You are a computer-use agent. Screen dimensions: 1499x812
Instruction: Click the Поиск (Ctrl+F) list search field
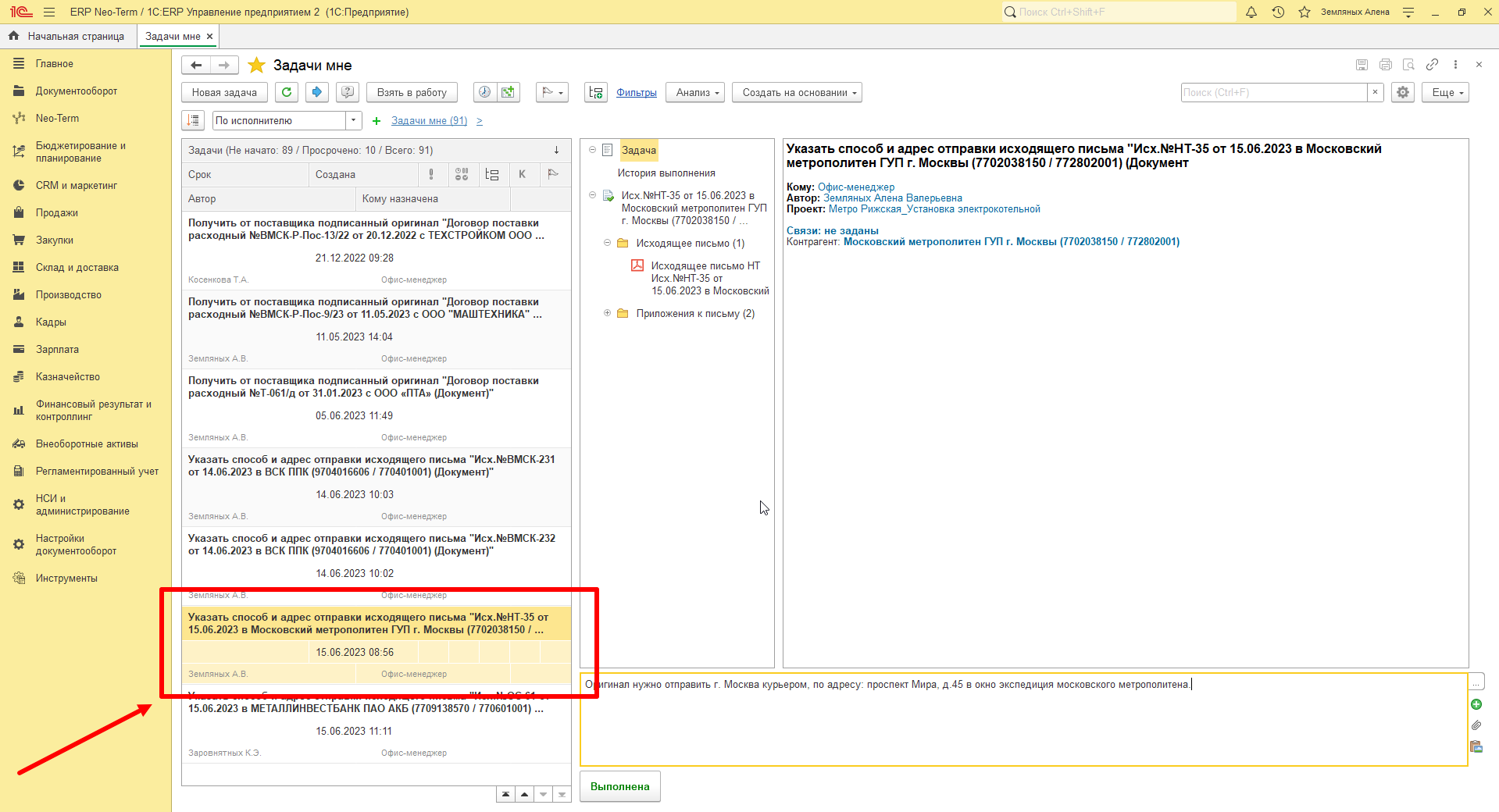[1274, 92]
